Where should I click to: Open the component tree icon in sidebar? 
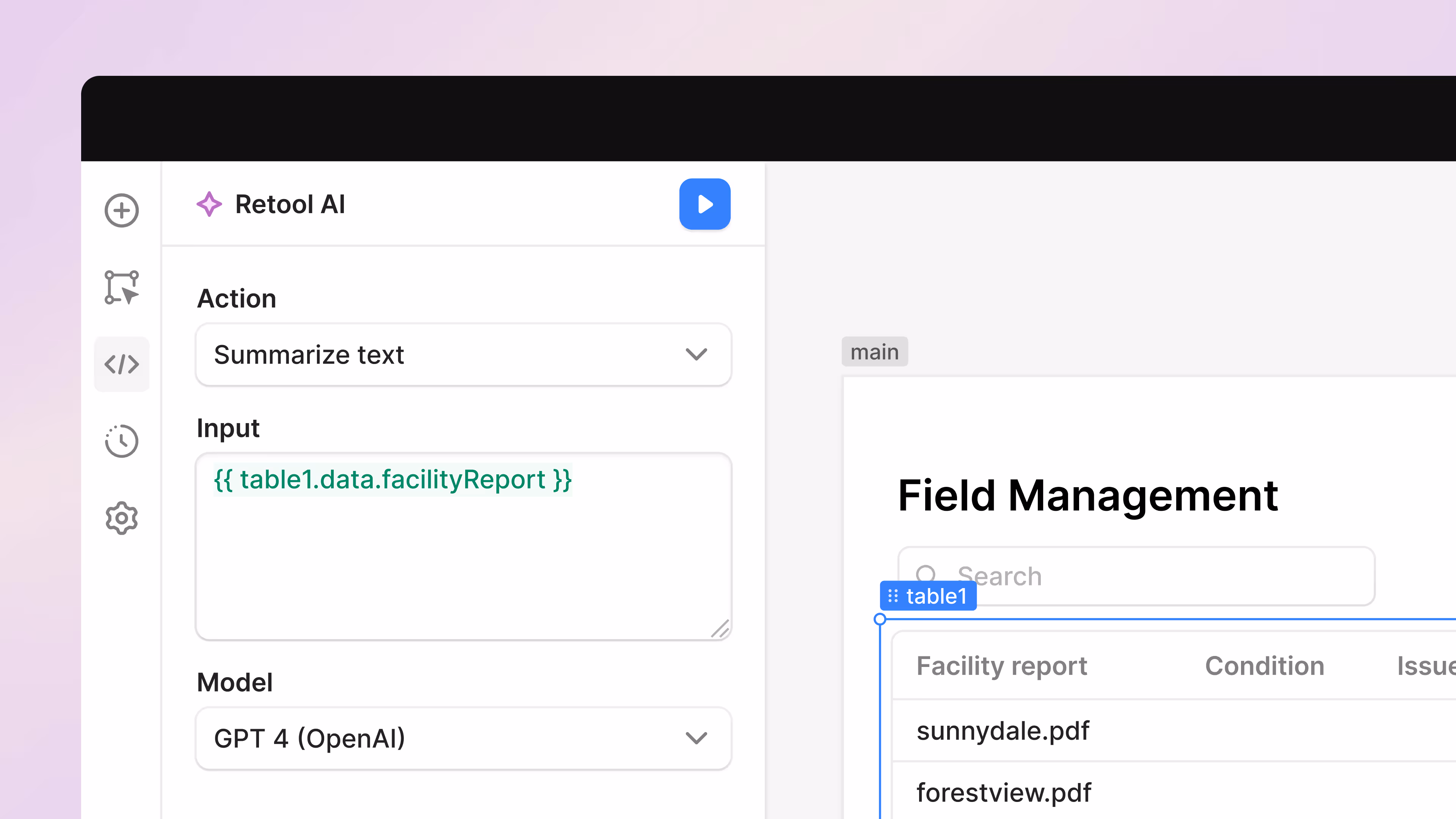(x=121, y=288)
